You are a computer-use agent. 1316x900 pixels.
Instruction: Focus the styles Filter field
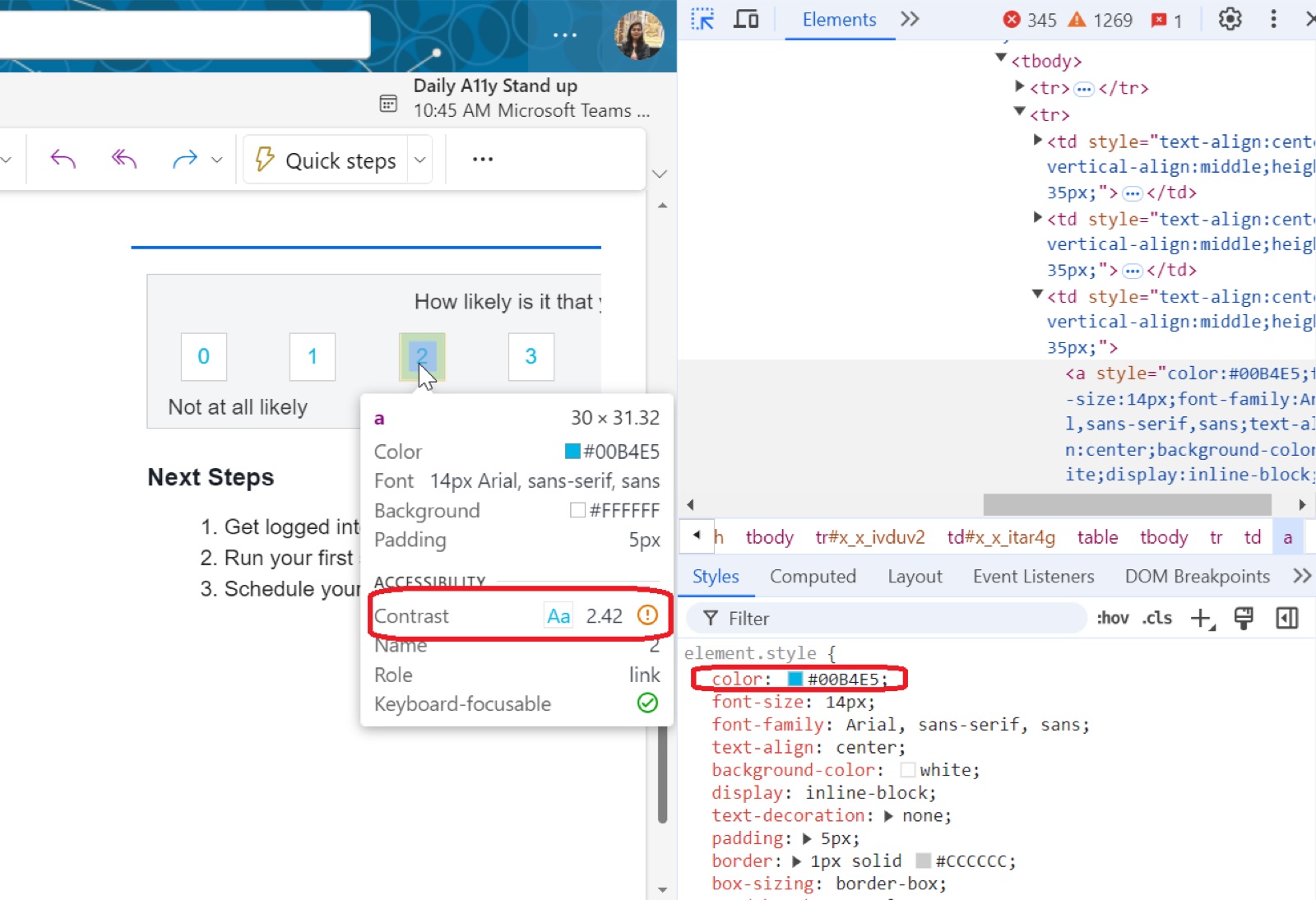coord(887,618)
